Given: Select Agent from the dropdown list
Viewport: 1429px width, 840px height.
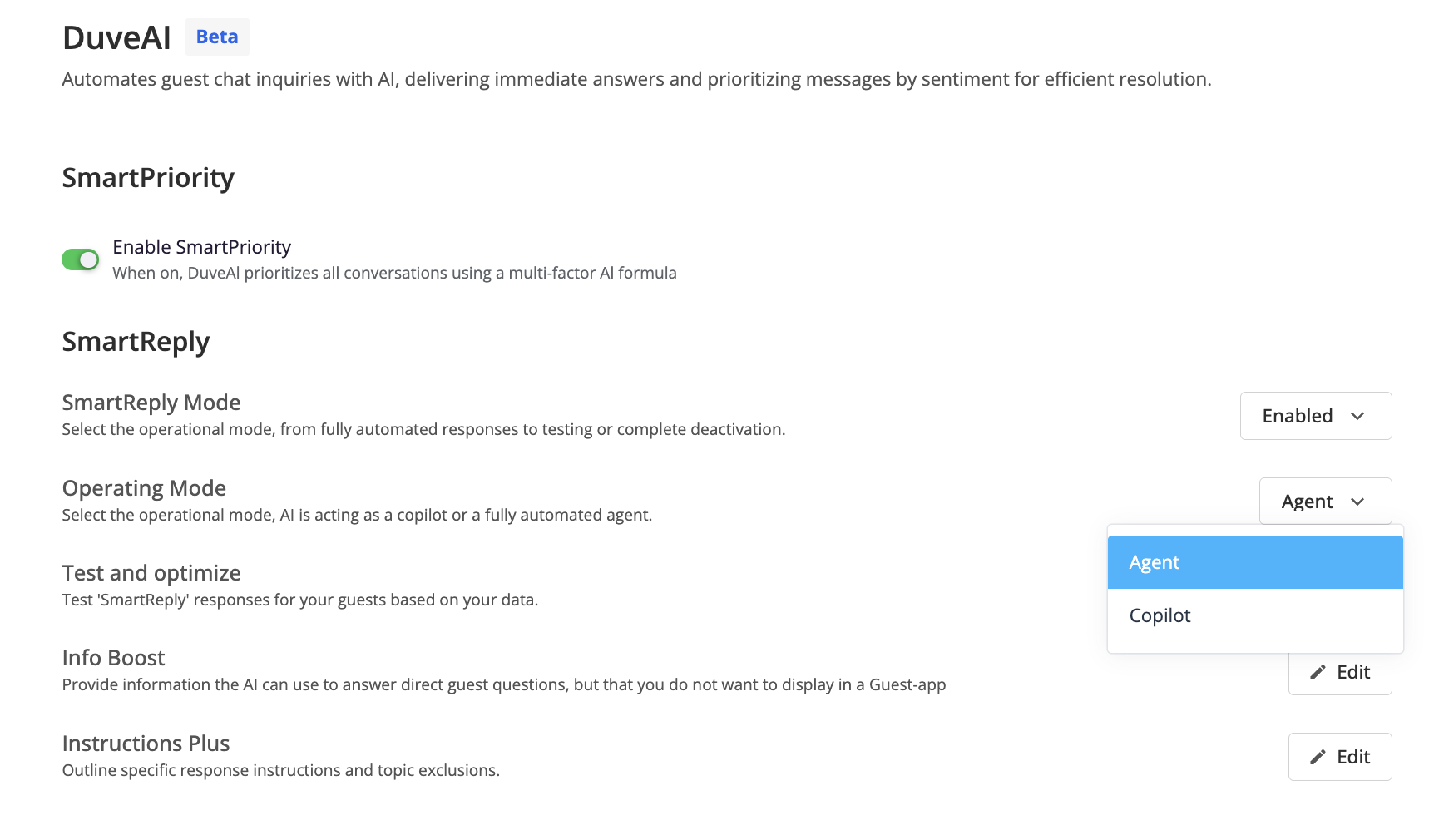Looking at the screenshot, I should coord(1255,562).
